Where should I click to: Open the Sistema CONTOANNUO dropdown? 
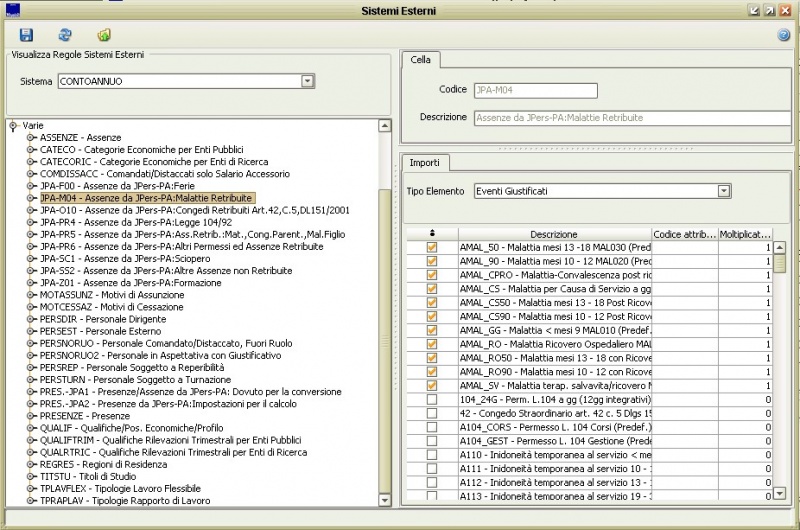pos(307,81)
